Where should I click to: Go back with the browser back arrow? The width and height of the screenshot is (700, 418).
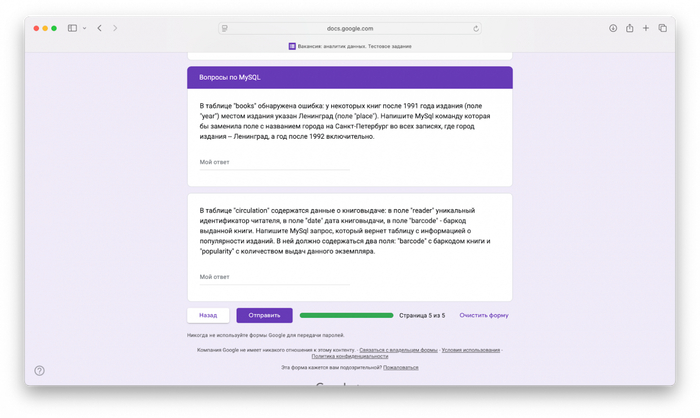coord(99,28)
